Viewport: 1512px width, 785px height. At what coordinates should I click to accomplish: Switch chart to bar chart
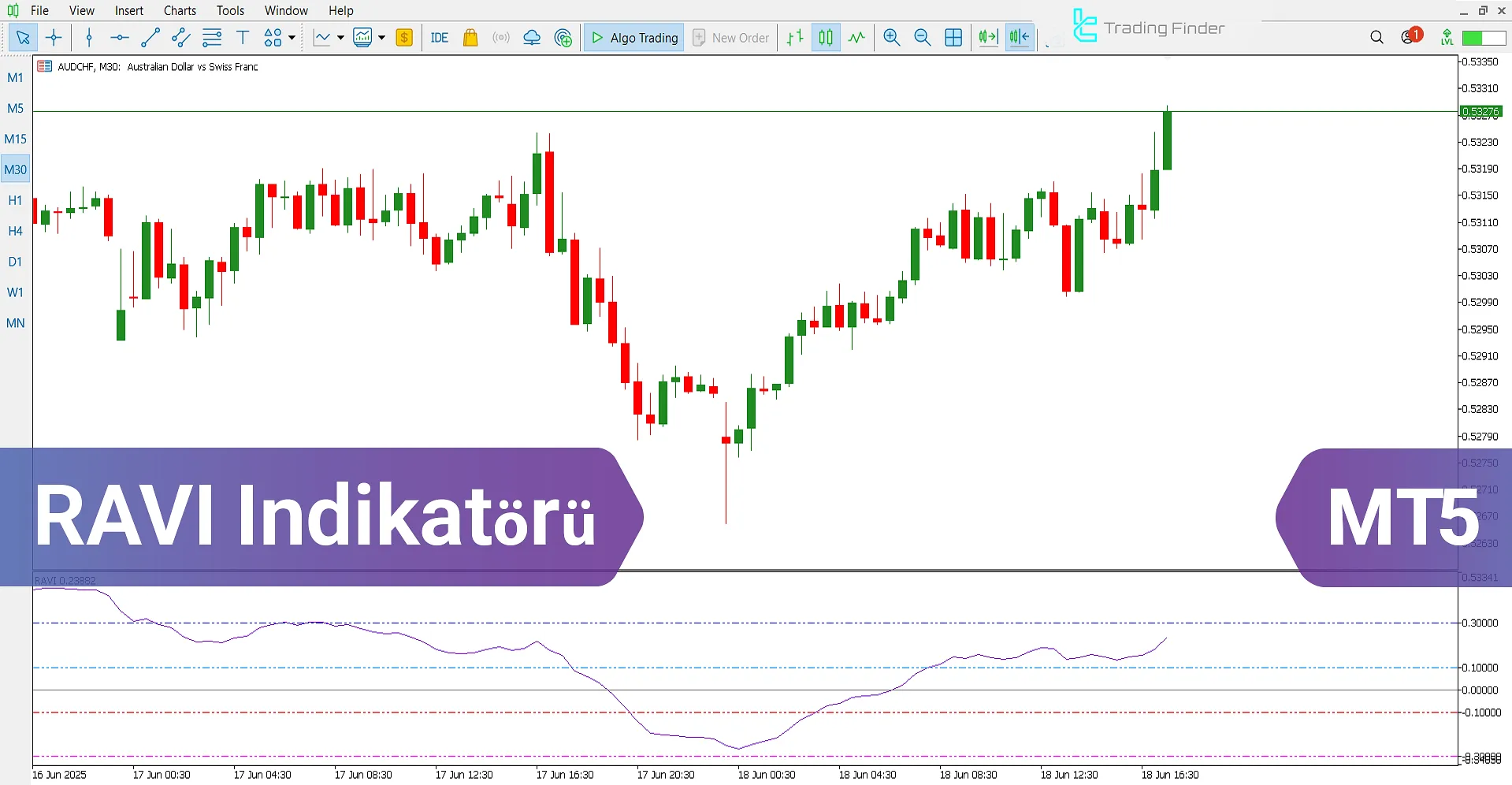point(795,38)
